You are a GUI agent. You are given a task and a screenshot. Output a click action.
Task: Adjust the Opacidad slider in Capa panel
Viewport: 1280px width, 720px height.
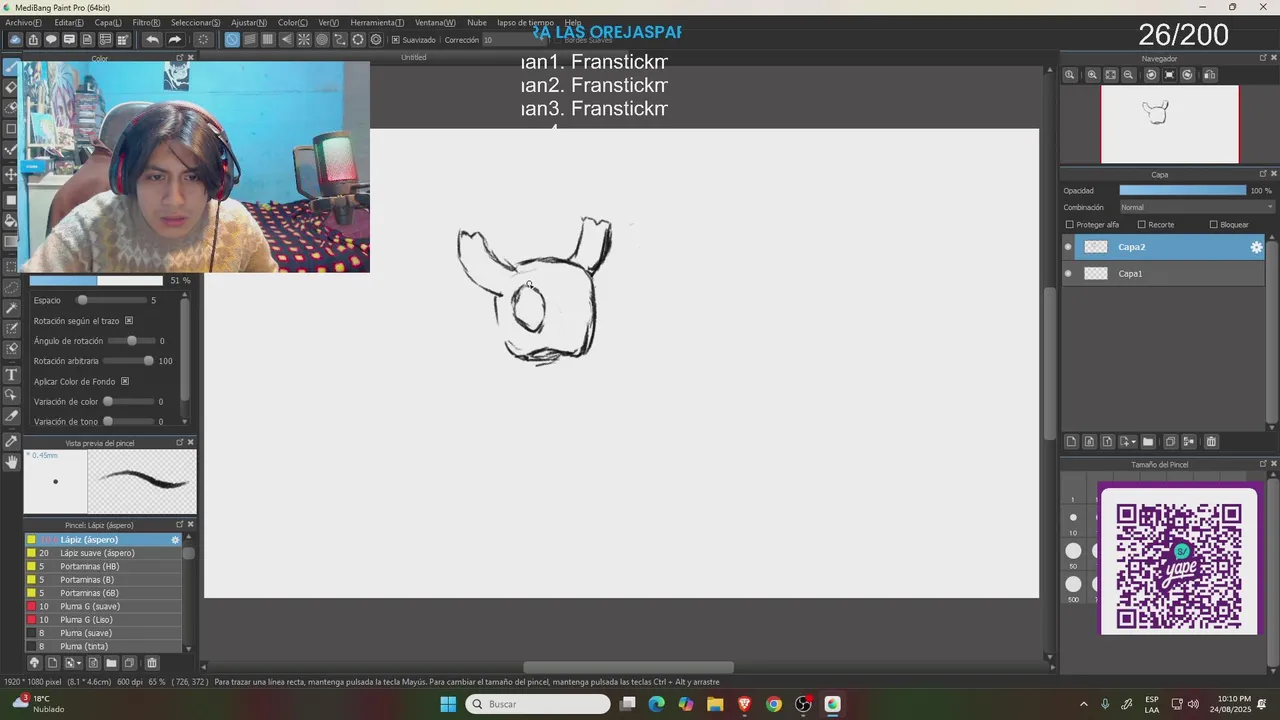pos(1183,190)
